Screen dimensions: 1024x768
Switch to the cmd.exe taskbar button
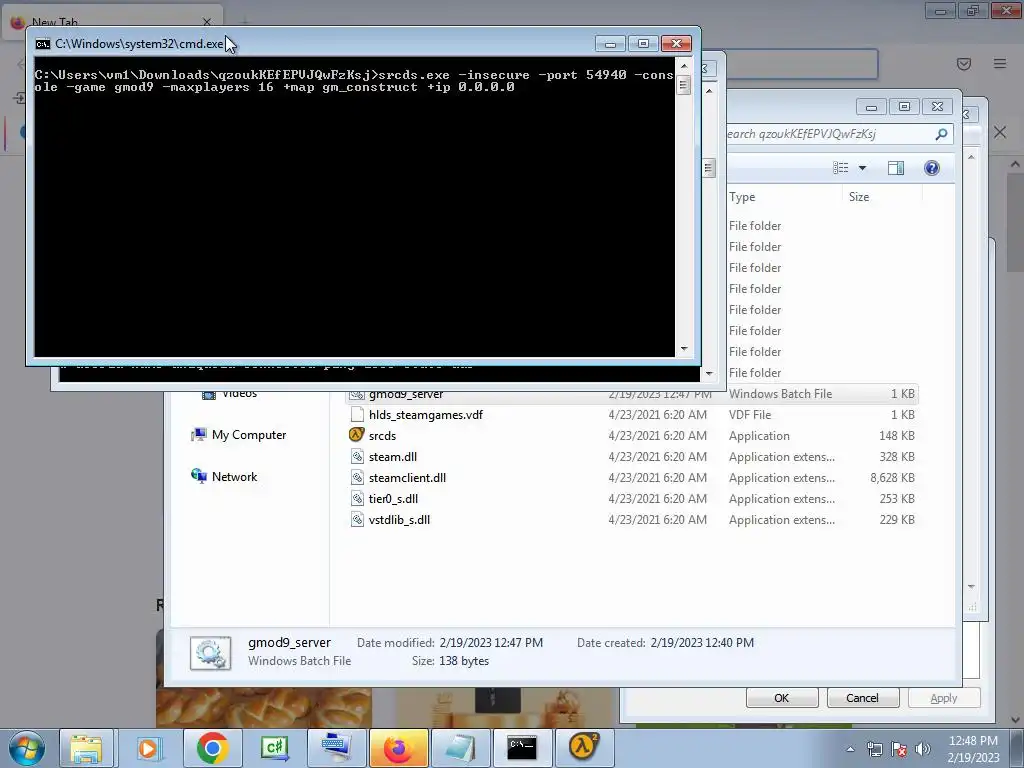(522, 748)
